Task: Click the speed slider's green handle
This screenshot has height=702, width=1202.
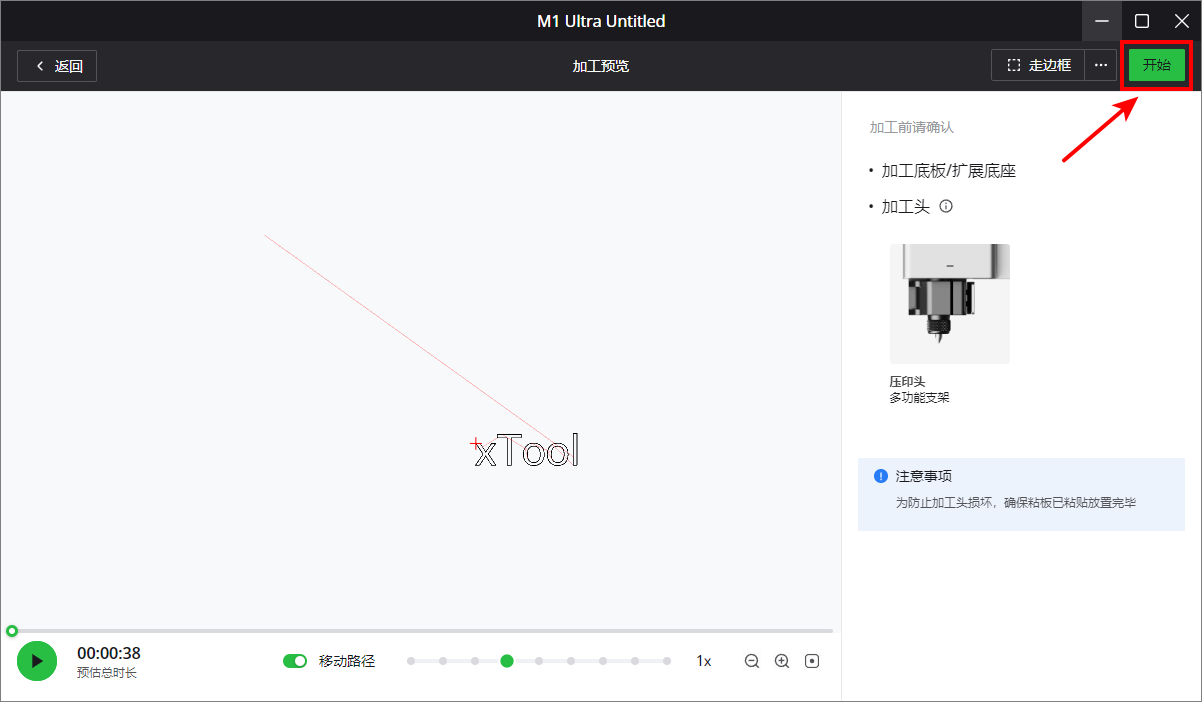Action: [x=507, y=661]
